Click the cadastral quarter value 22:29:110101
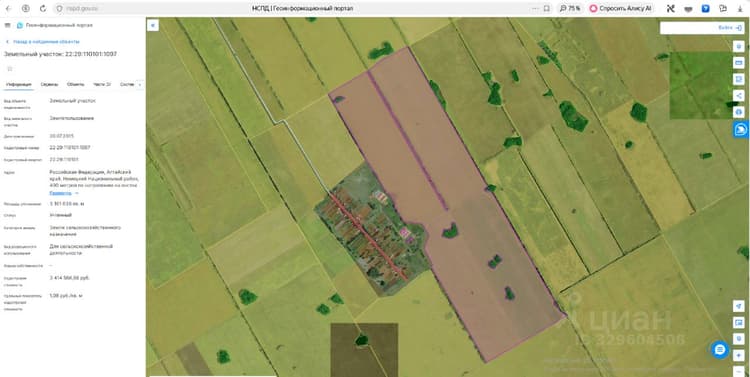Image resolution: width=750 pixels, height=377 pixels. point(64,159)
